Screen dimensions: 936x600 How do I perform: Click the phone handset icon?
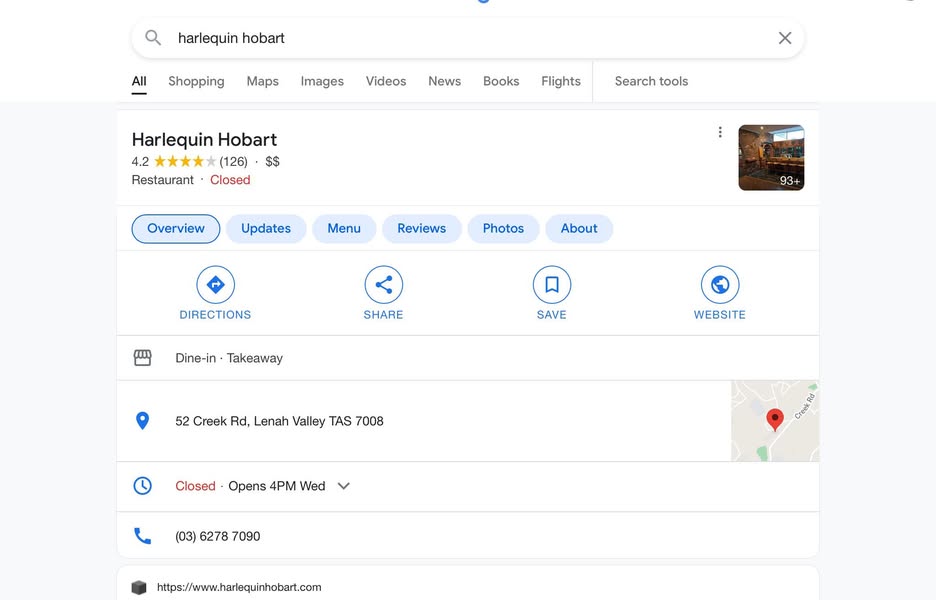point(142,536)
